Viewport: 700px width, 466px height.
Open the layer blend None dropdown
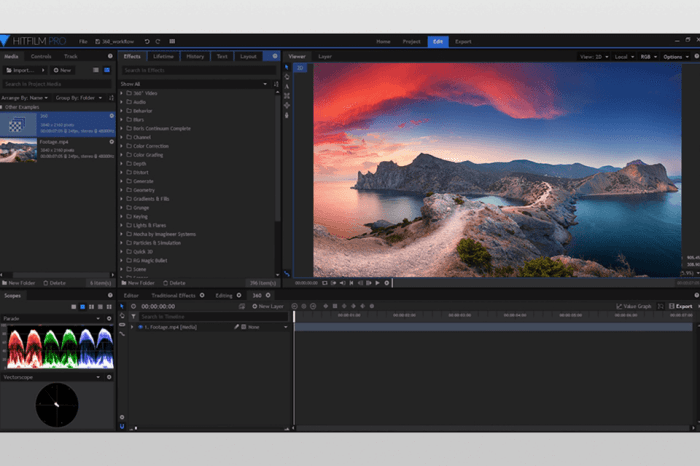(267, 327)
